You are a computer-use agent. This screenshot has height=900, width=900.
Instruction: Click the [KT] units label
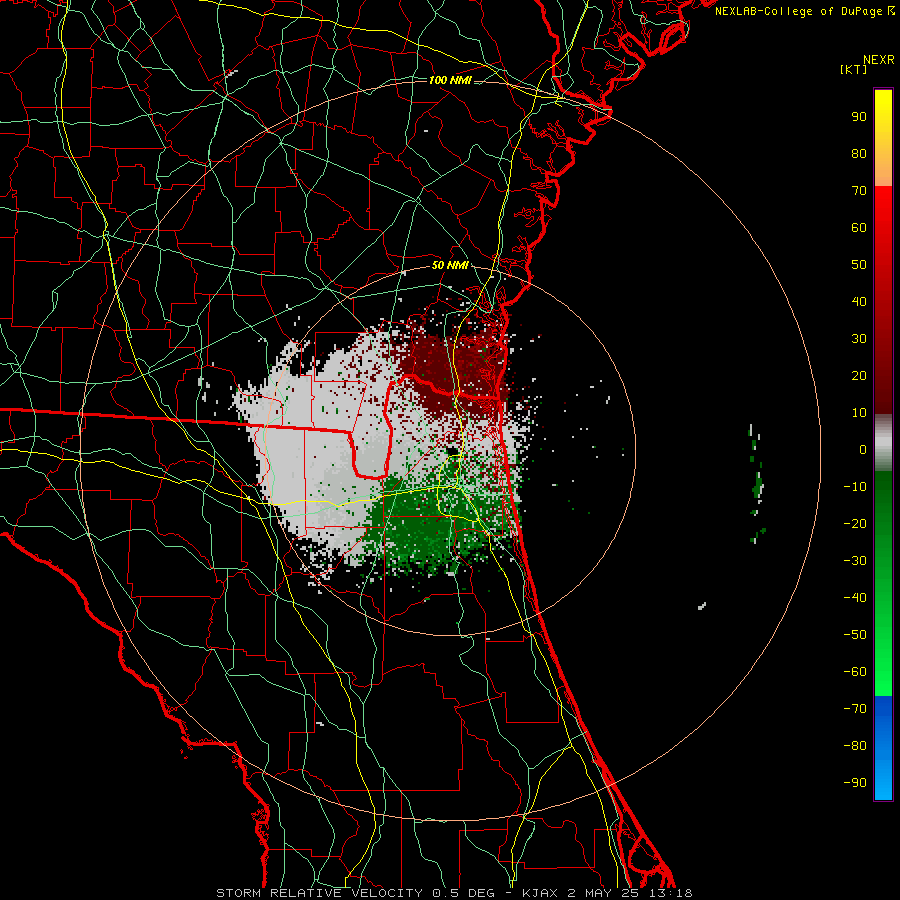point(854,69)
